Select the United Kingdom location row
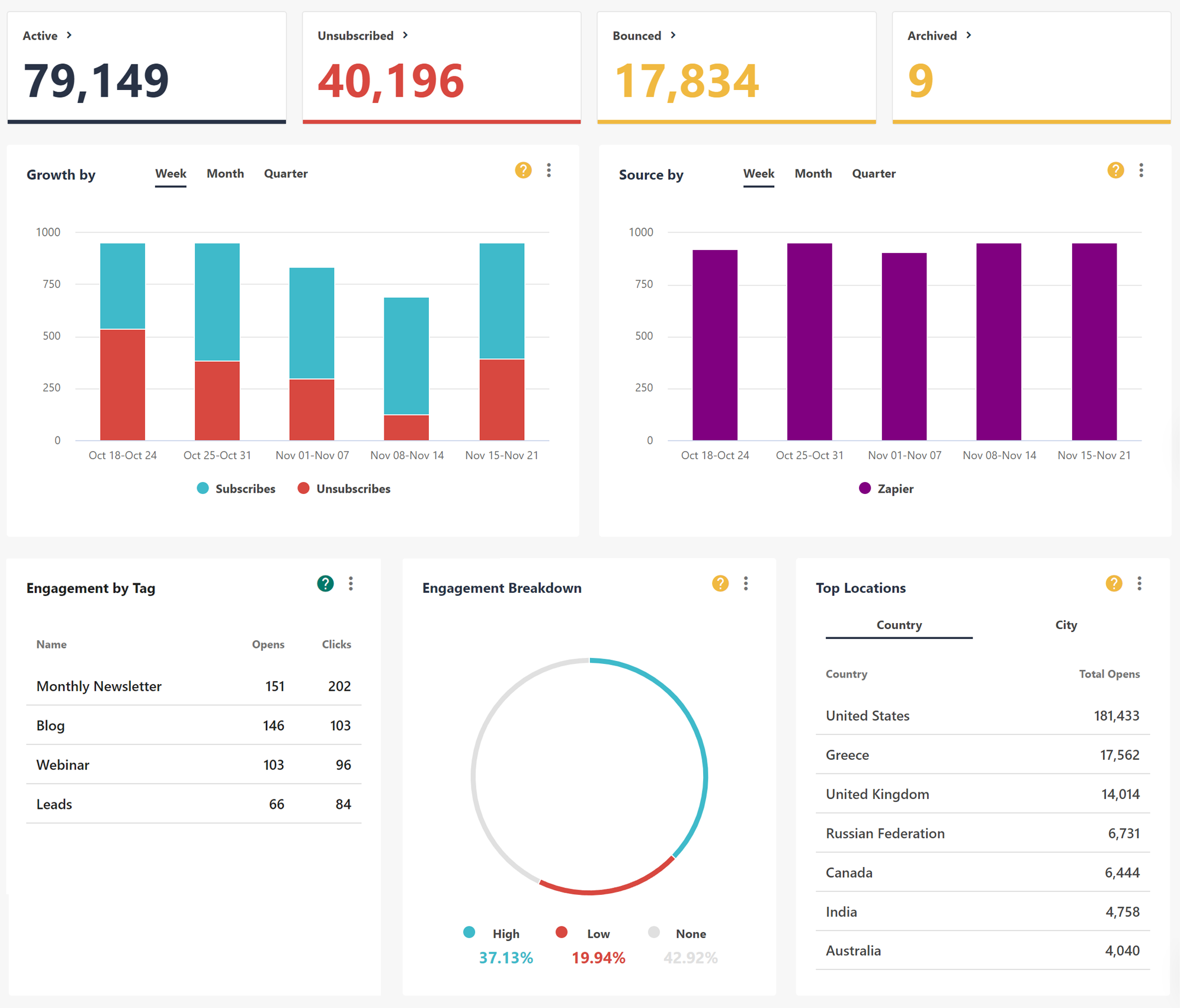This screenshot has width=1180, height=1008. (x=982, y=794)
